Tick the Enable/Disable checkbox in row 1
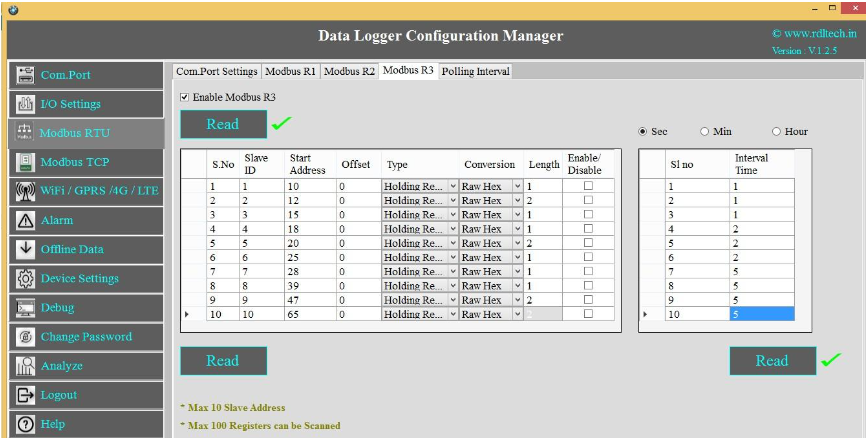Screen dimensions: 867x438 [x=588, y=186]
